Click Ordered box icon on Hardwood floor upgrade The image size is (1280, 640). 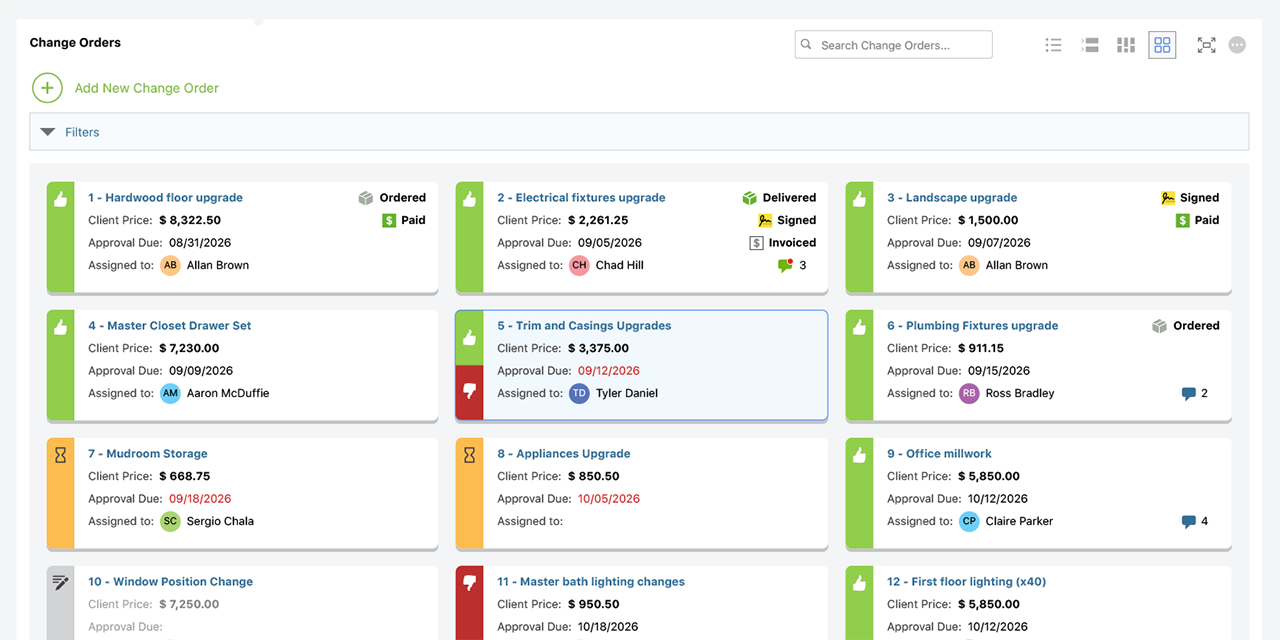366,198
